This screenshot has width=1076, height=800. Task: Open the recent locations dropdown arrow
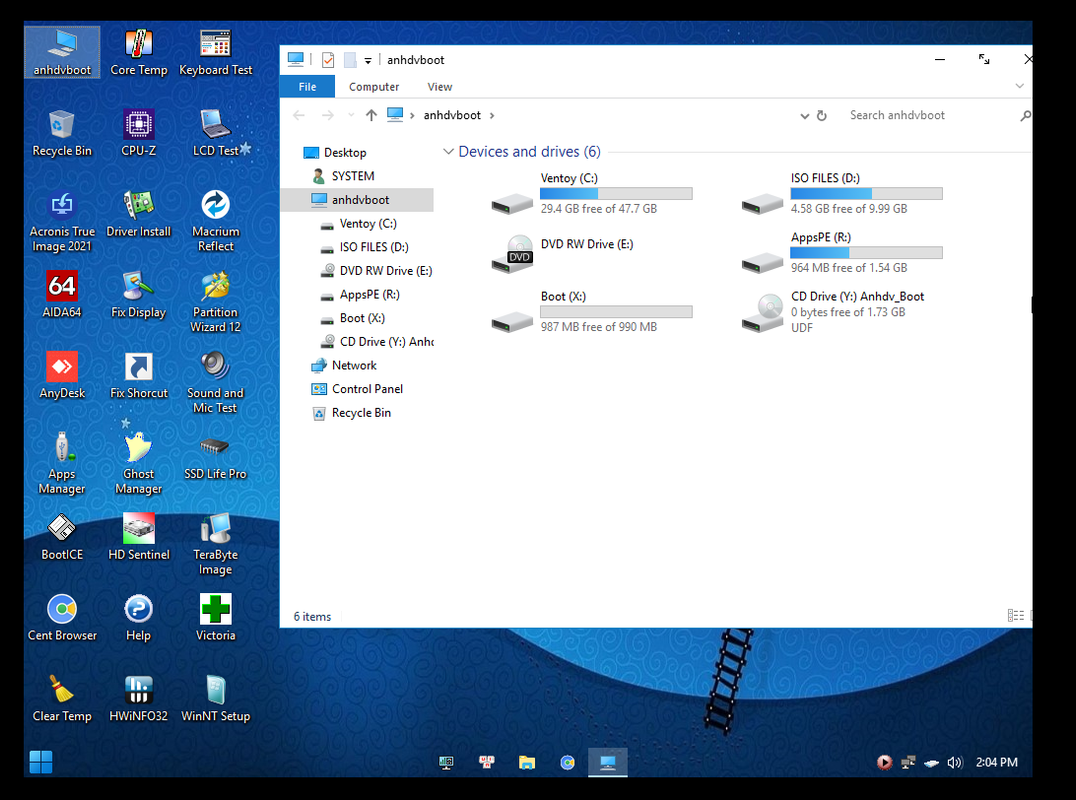coord(351,115)
